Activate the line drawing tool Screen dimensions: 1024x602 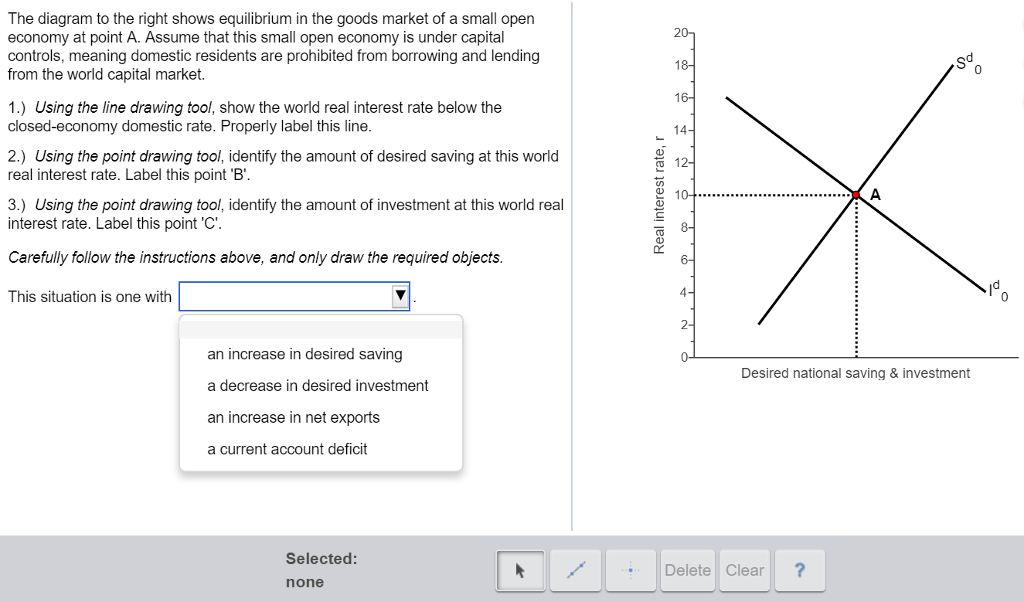[x=576, y=570]
